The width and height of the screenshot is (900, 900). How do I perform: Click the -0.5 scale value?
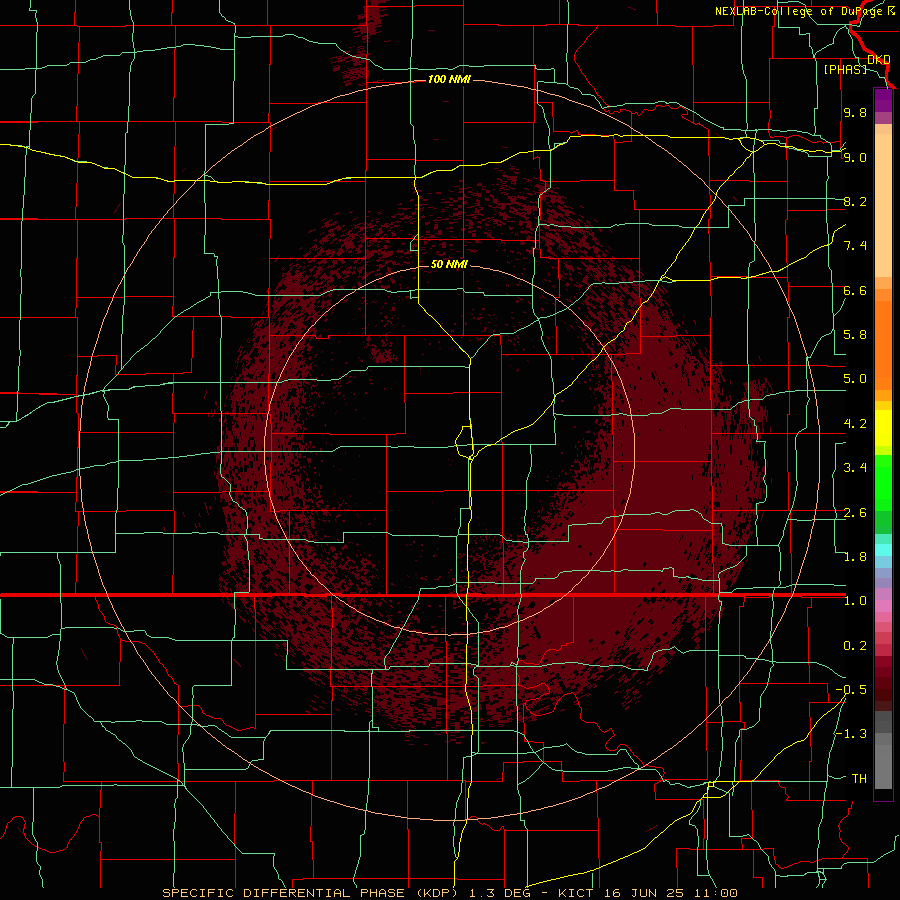851,690
